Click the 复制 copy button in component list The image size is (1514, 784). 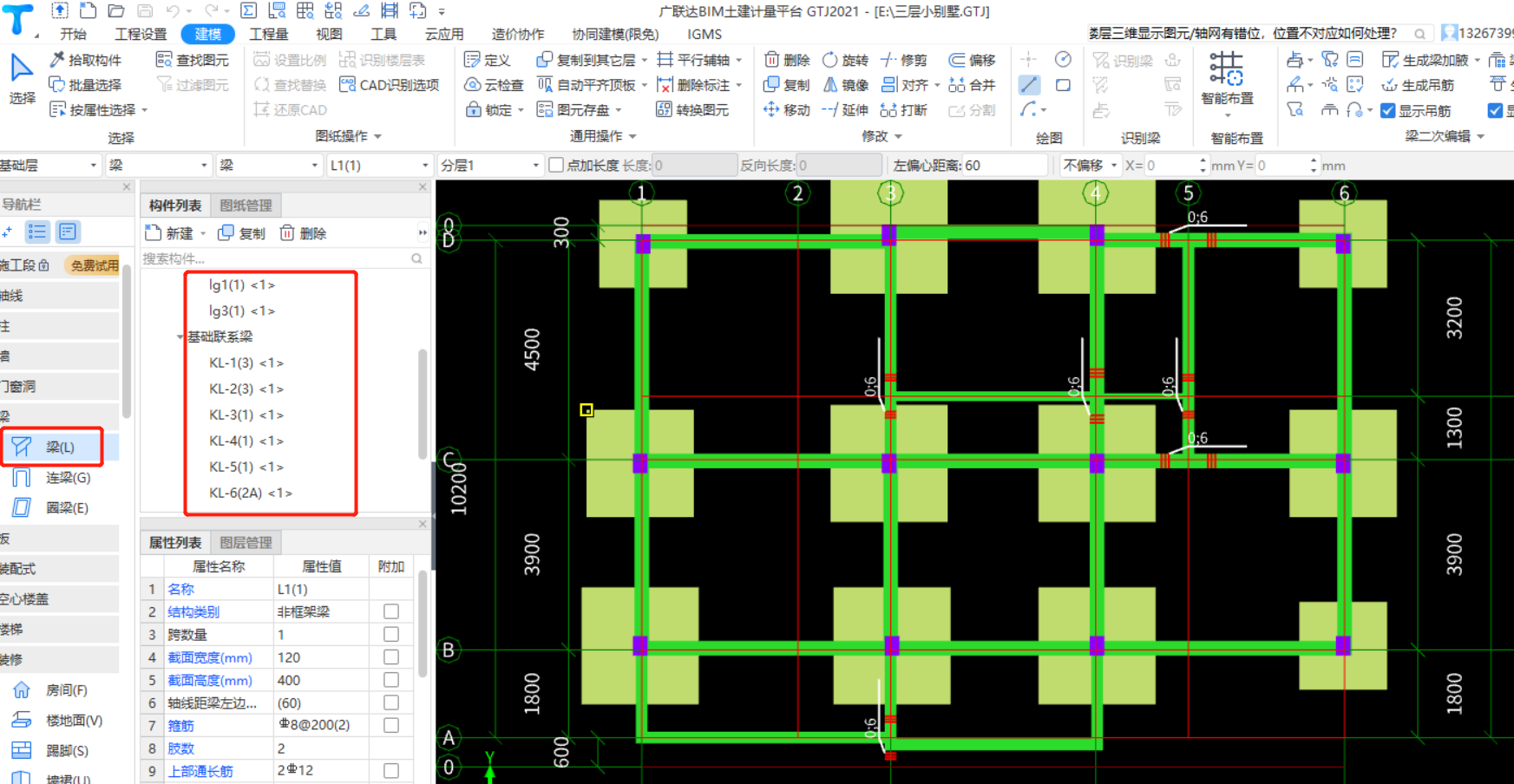241,233
